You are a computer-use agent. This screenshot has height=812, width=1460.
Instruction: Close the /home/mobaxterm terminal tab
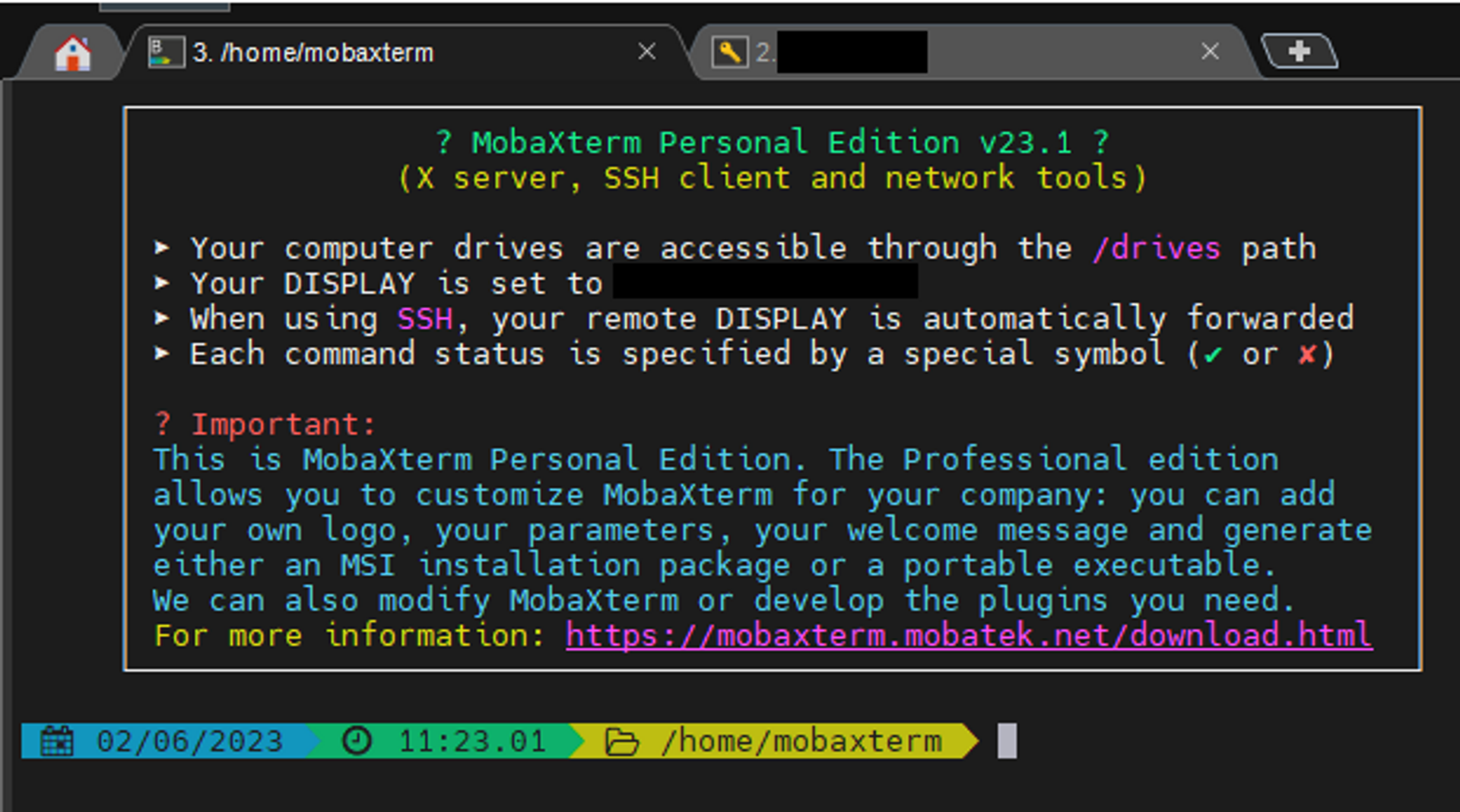click(647, 52)
